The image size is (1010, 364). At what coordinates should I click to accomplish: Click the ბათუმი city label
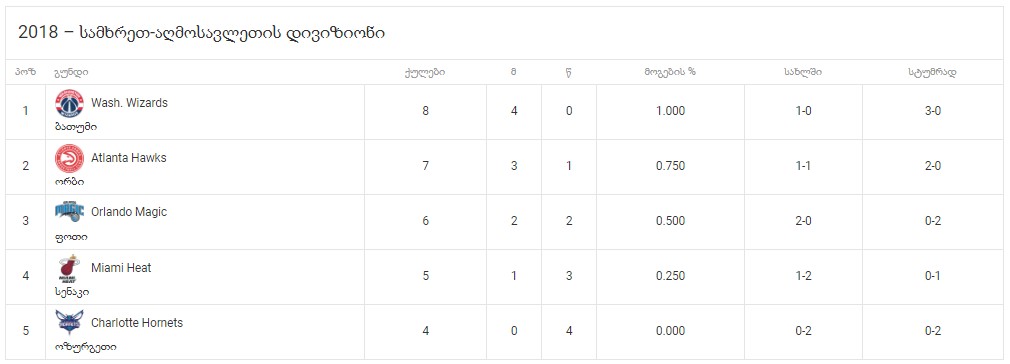coord(76,127)
